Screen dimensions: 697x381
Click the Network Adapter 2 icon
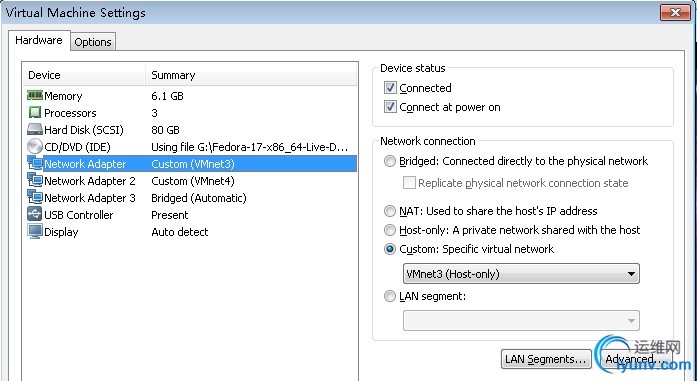tap(35, 180)
